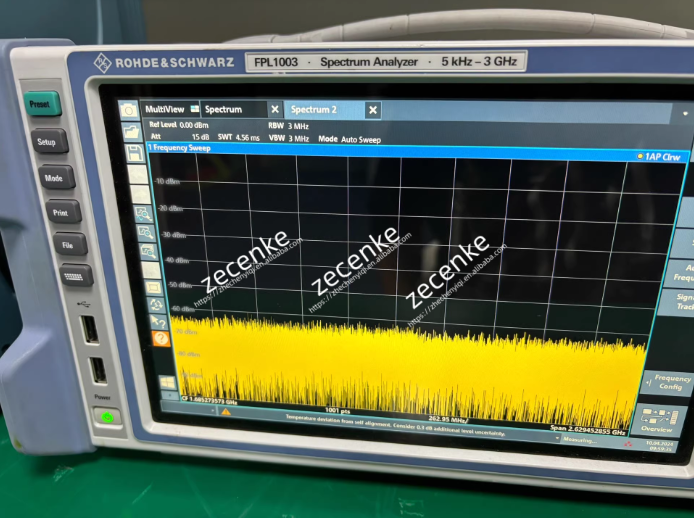Click the Ref Level 0.00 dBm field
The height and width of the screenshot is (518, 694).
[x=178, y=125]
